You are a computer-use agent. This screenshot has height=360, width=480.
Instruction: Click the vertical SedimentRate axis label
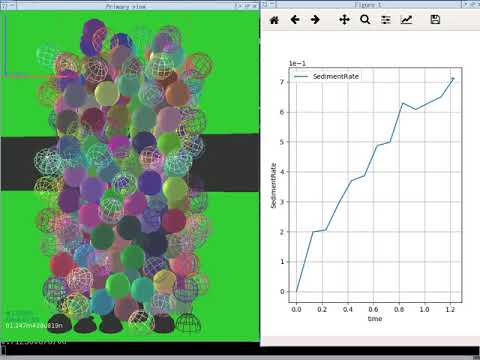(274, 186)
